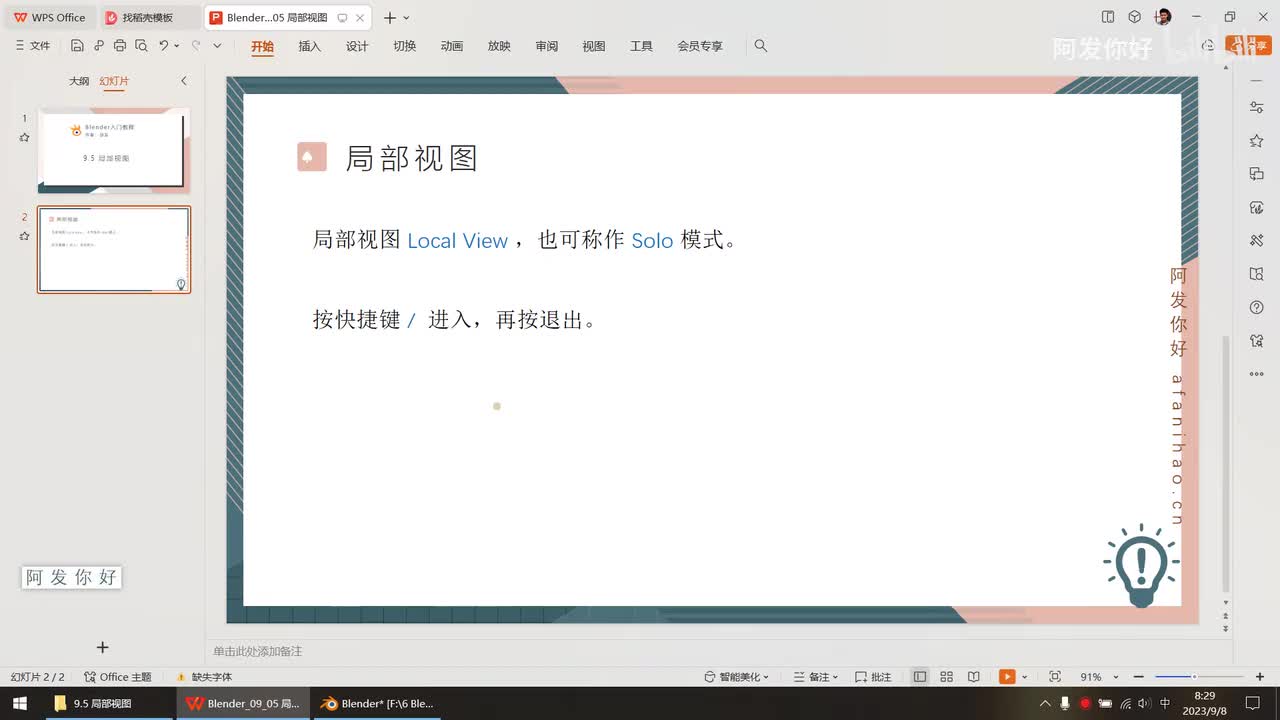Switch to the 切换 ribbon tab
The width and height of the screenshot is (1280, 720).
(404, 46)
